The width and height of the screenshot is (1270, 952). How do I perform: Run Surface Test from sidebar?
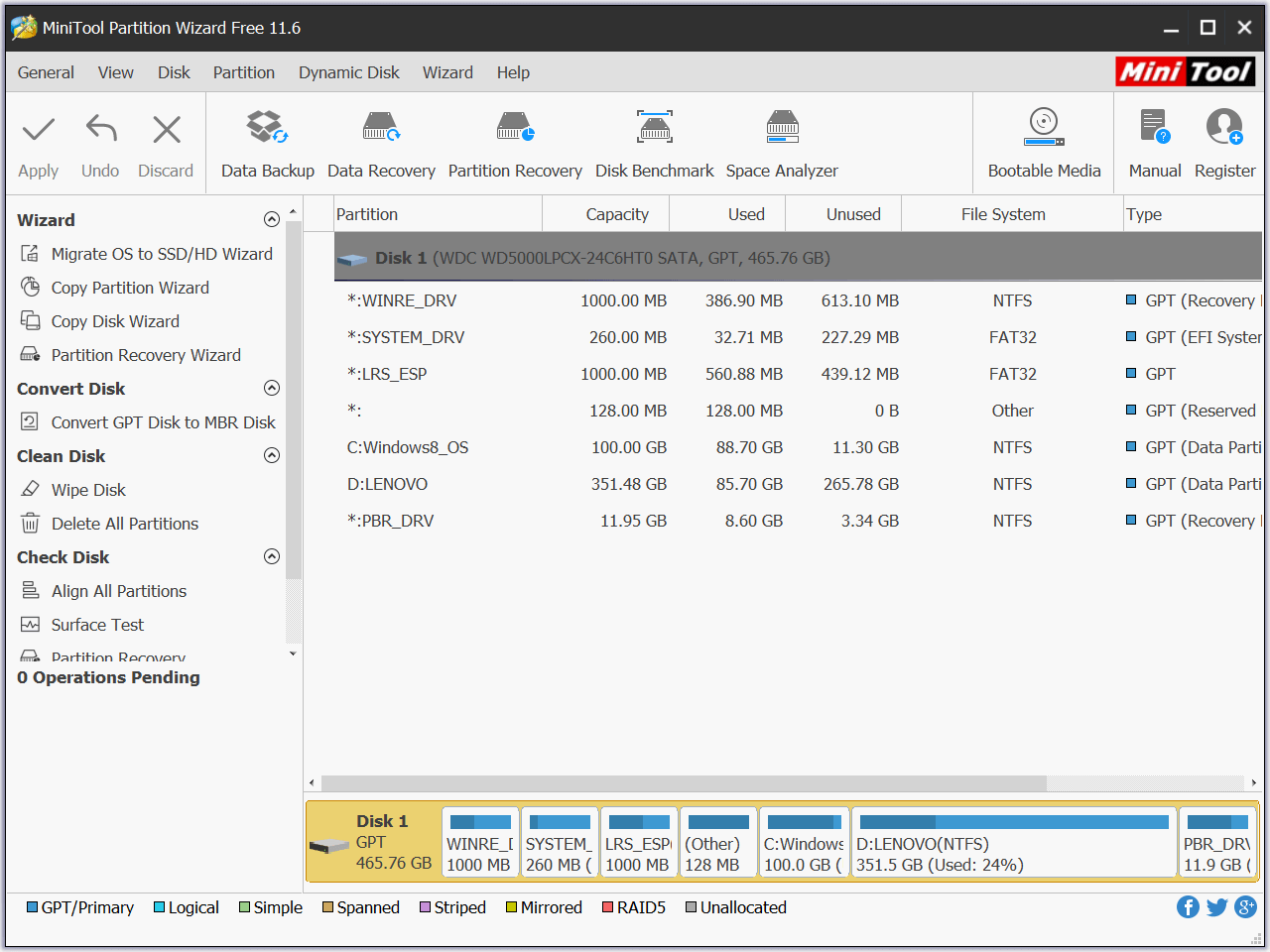(x=82, y=625)
